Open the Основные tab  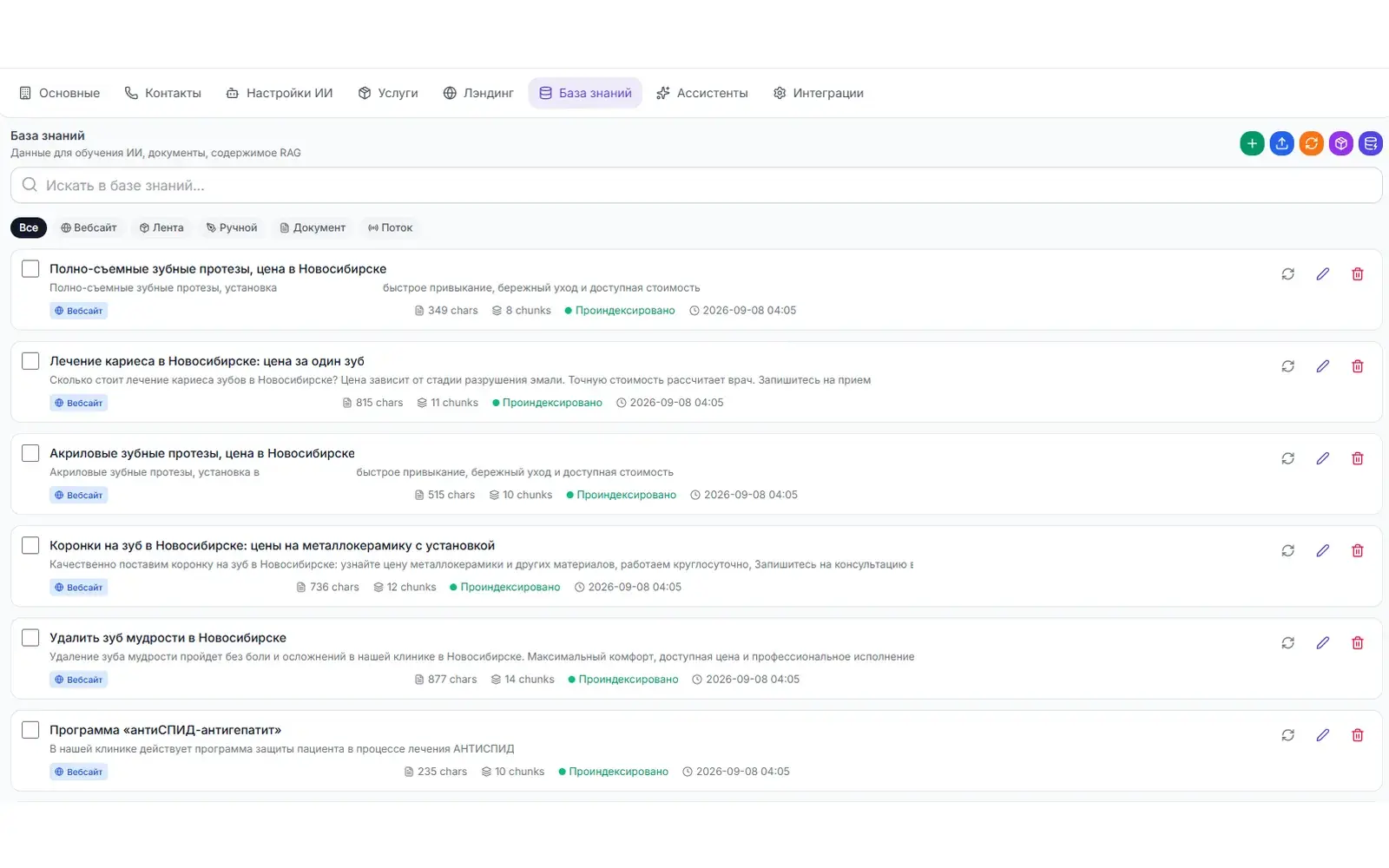[60, 93]
